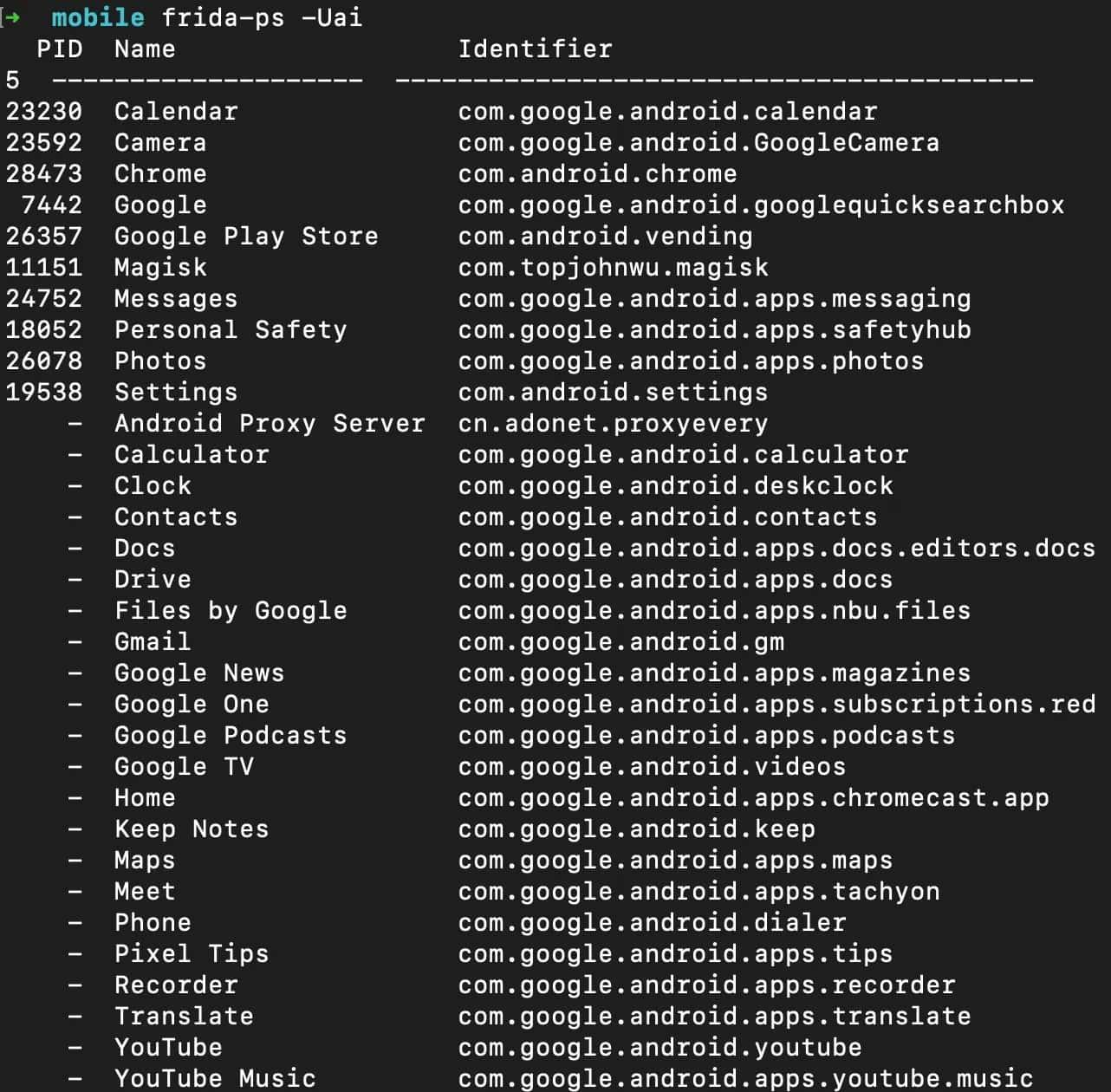Click the YouTube Music entry name
Image resolution: width=1111 pixels, height=1092 pixels.
tap(215, 1078)
